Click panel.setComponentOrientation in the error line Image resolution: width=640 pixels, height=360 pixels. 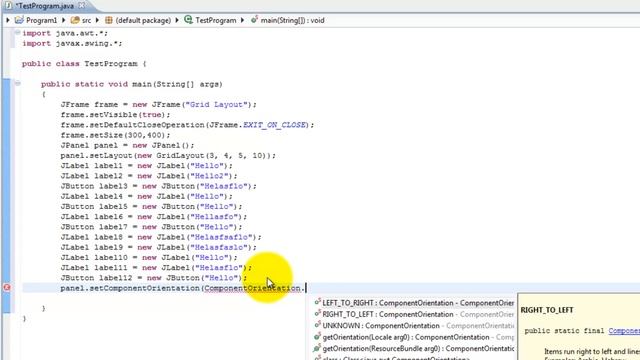pyautogui.click(x=130, y=288)
